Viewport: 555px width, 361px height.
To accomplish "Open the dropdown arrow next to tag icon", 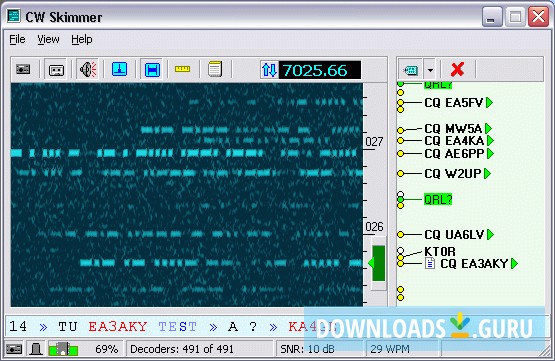I will tap(430, 70).
